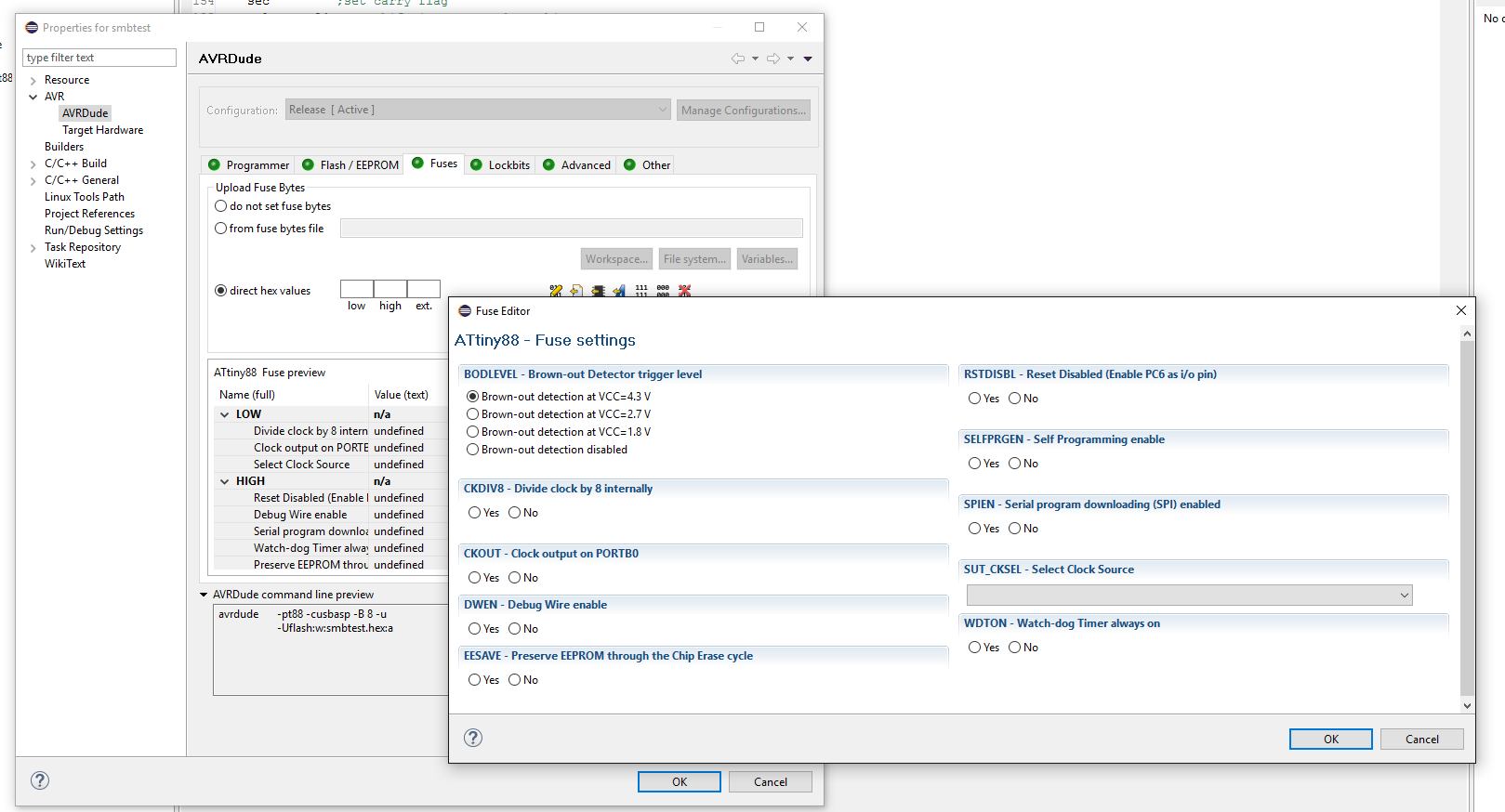
Task: Choose No for RSTDISBL Reset Disabled
Action: click(1014, 399)
